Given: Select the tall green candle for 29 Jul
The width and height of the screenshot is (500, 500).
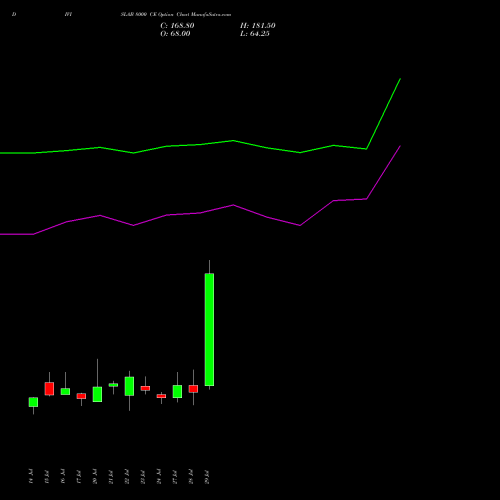Looking at the screenshot, I should tap(209, 329).
